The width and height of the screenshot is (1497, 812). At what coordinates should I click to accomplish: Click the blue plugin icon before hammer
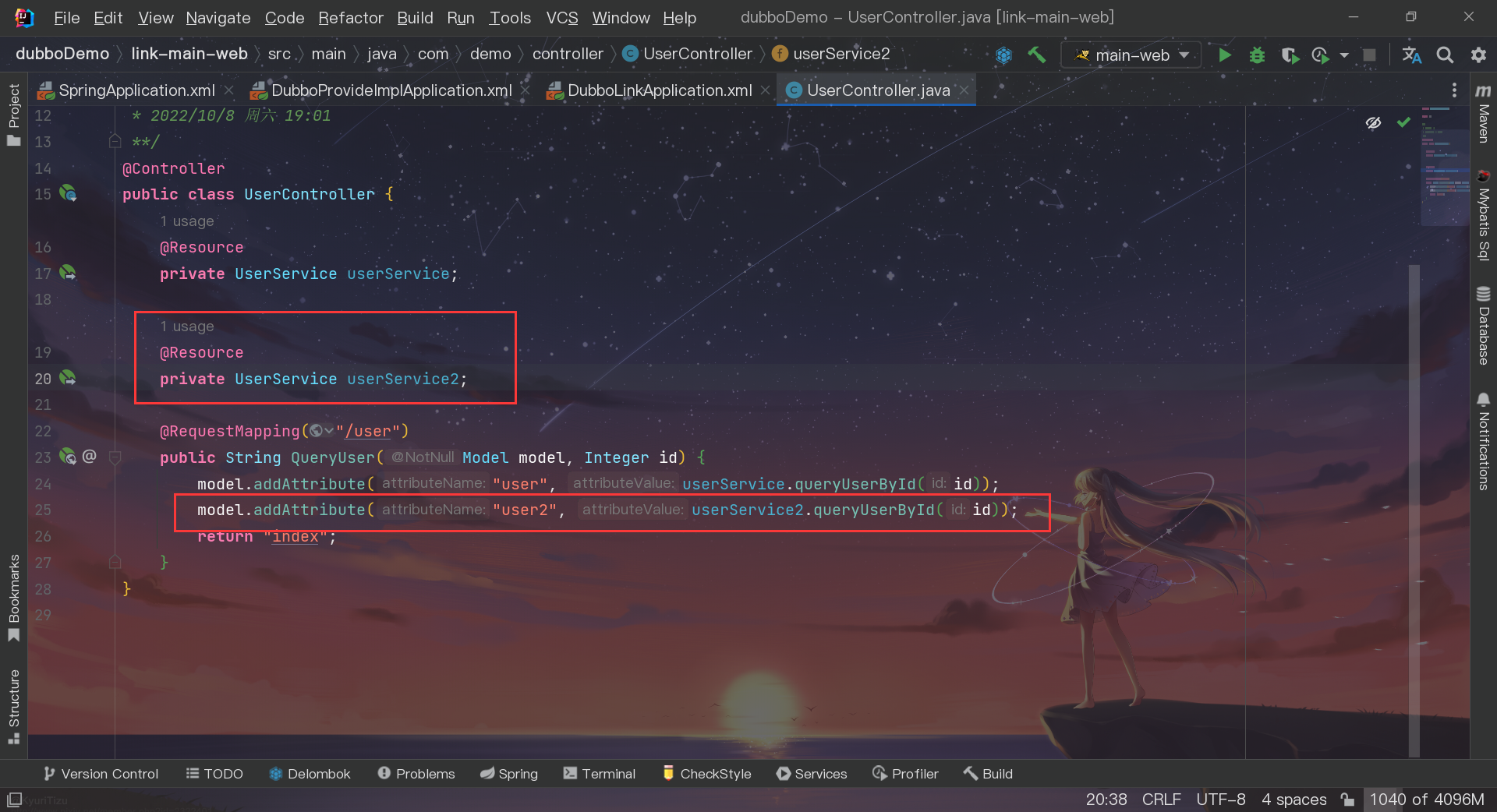pyautogui.click(x=1004, y=55)
